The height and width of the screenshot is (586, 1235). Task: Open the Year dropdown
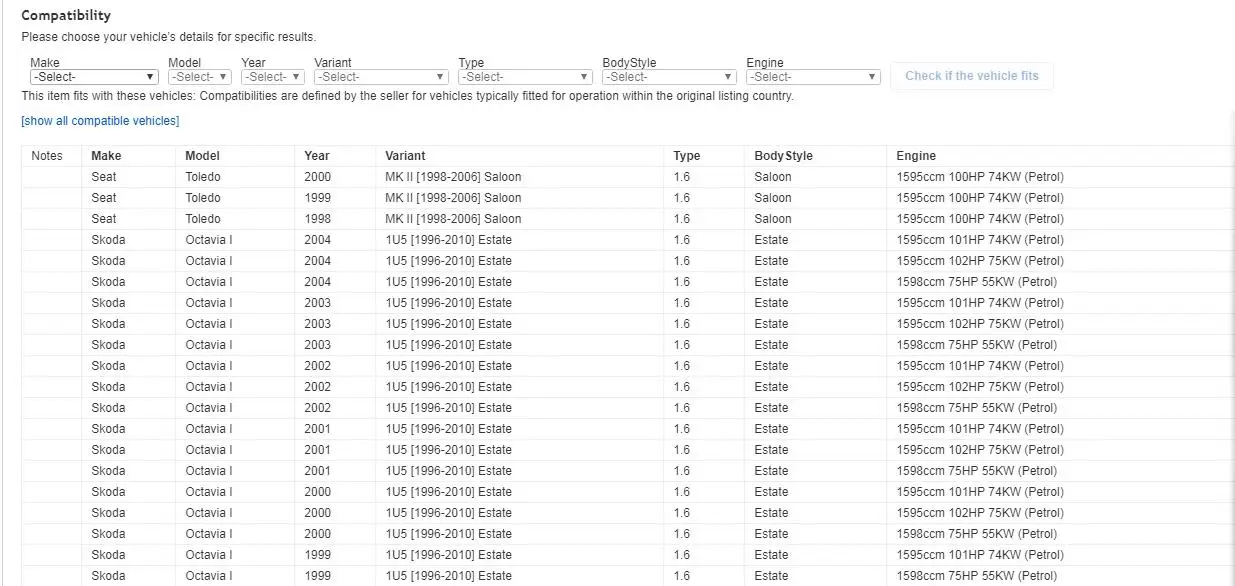(273, 77)
